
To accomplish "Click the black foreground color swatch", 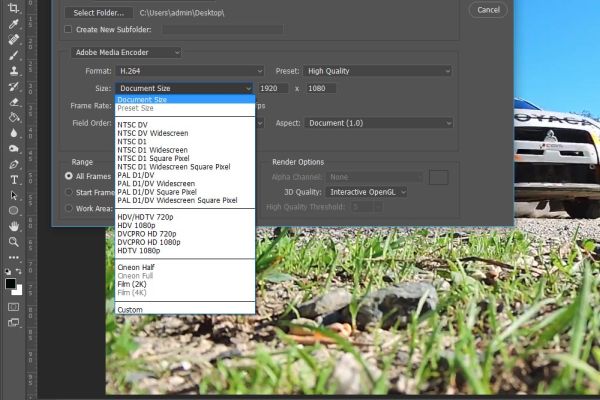I will pos(10,284).
